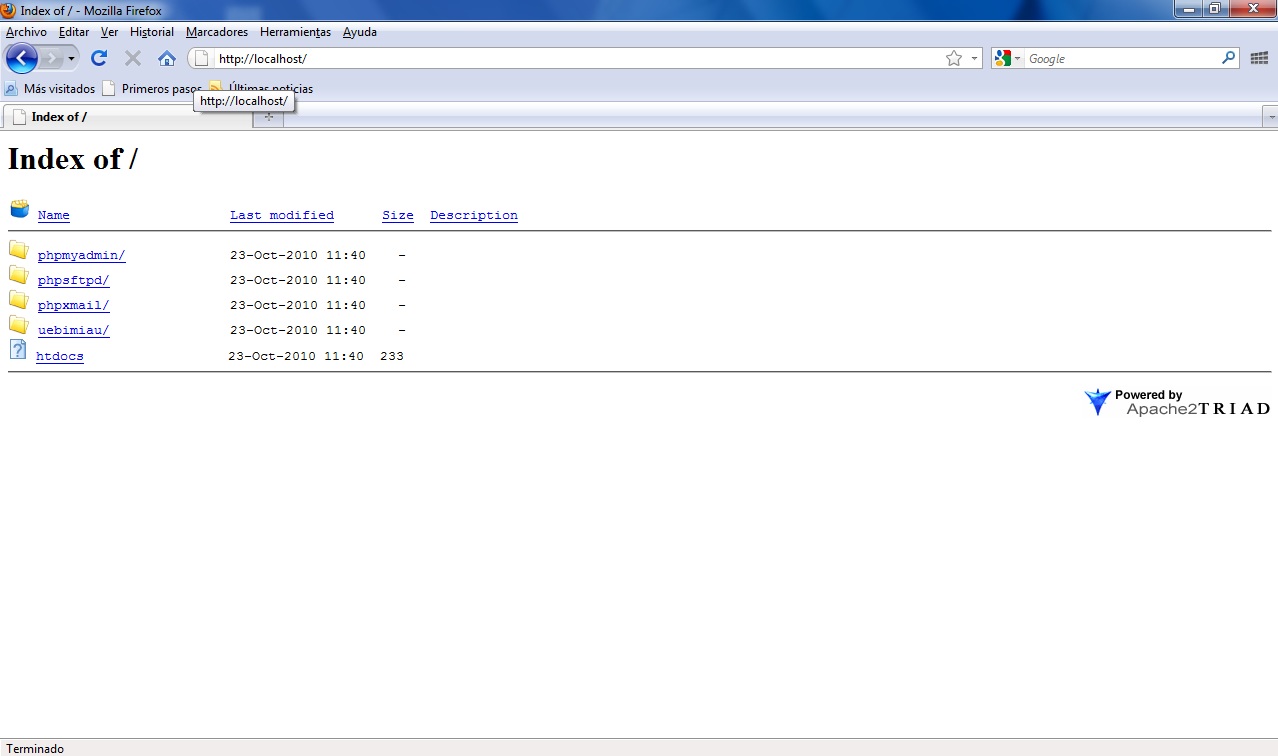Open the address bar history dropdown
Image resolution: width=1278 pixels, height=756 pixels.
point(974,58)
